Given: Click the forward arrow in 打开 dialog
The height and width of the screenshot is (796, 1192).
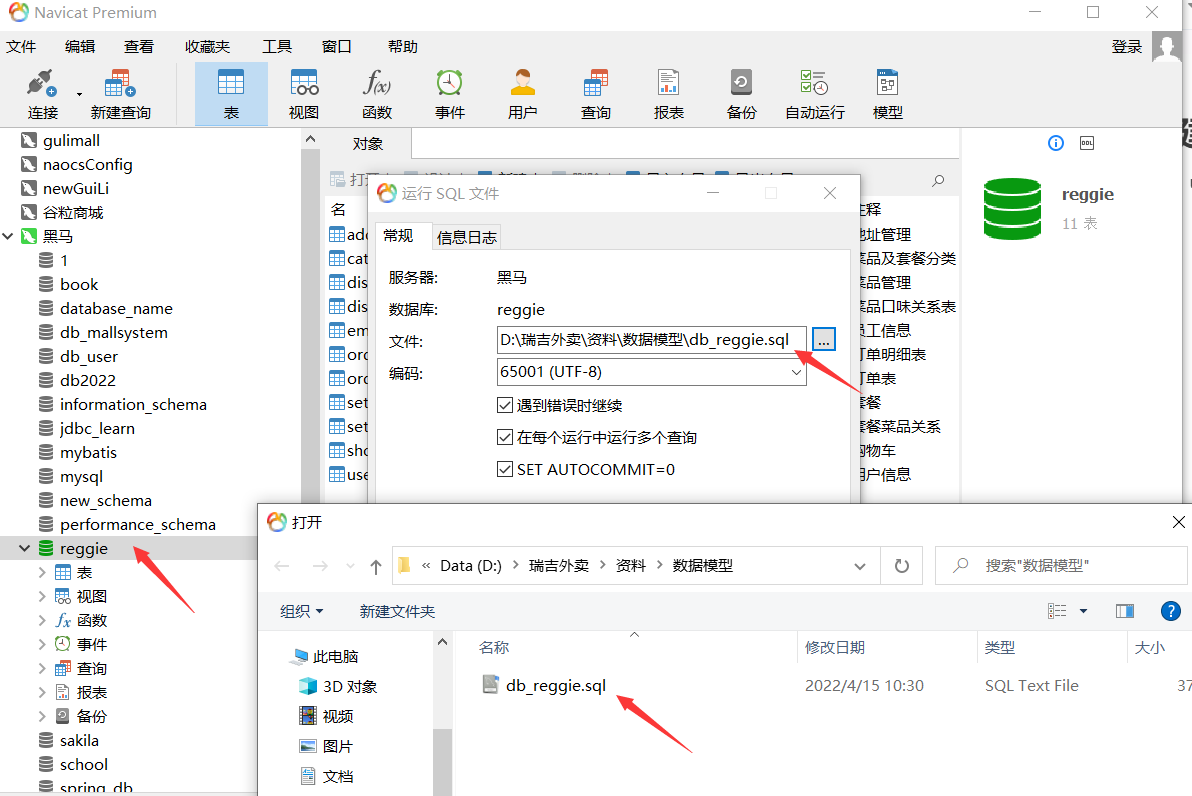Looking at the screenshot, I should (x=320, y=566).
